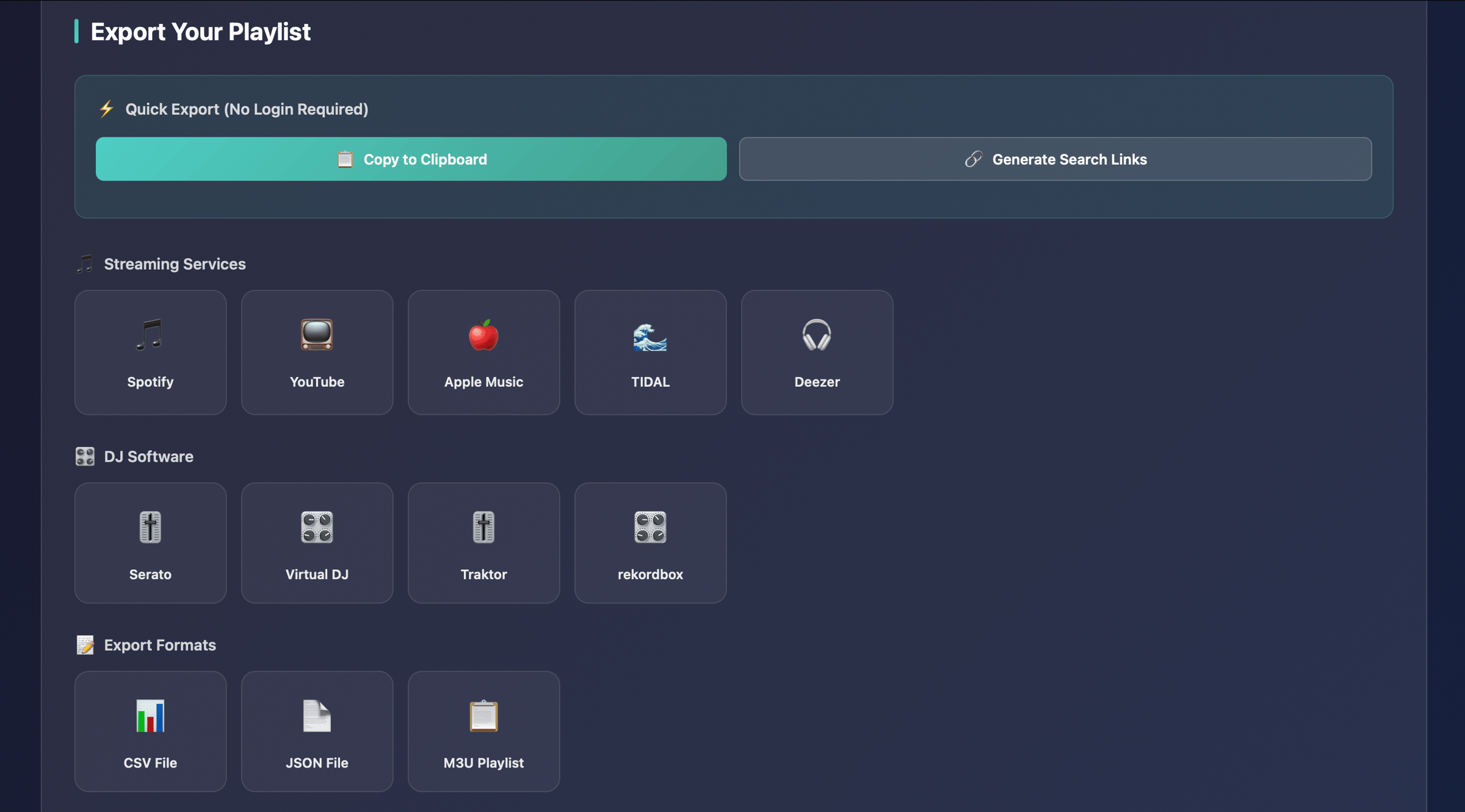Click the Streaming Services section header

click(x=175, y=264)
